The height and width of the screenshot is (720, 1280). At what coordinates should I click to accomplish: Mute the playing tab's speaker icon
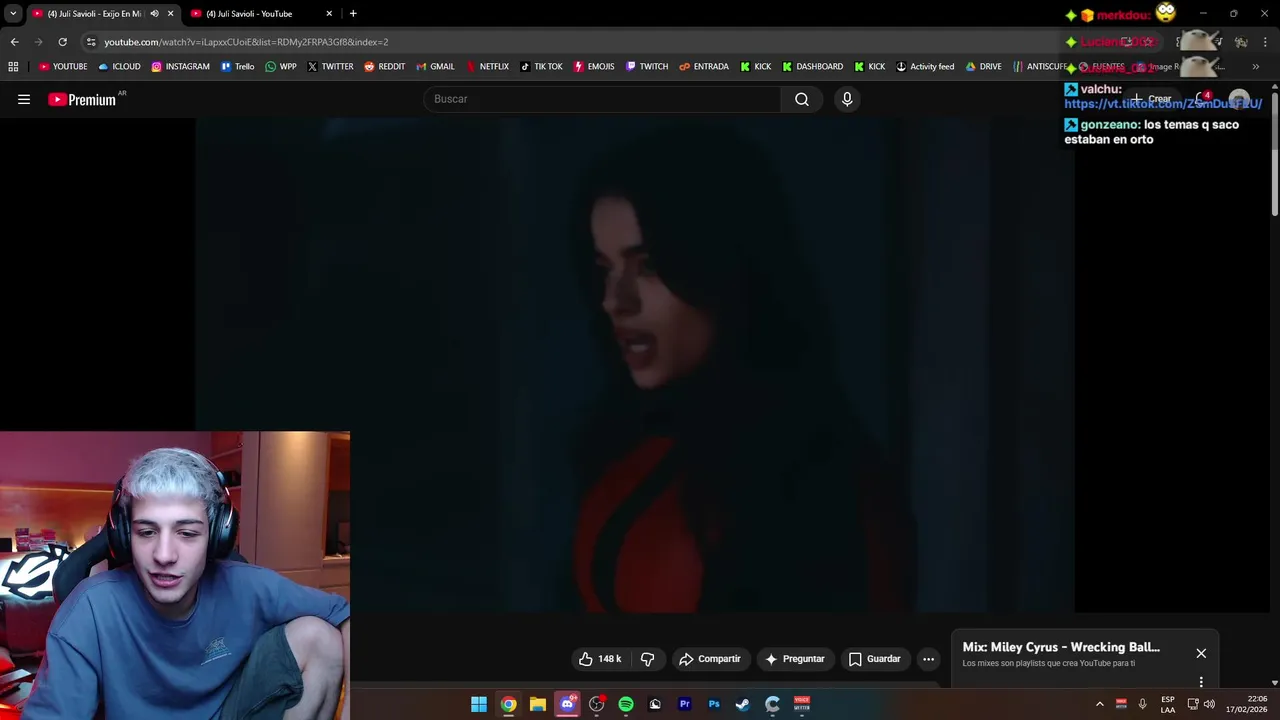(154, 14)
